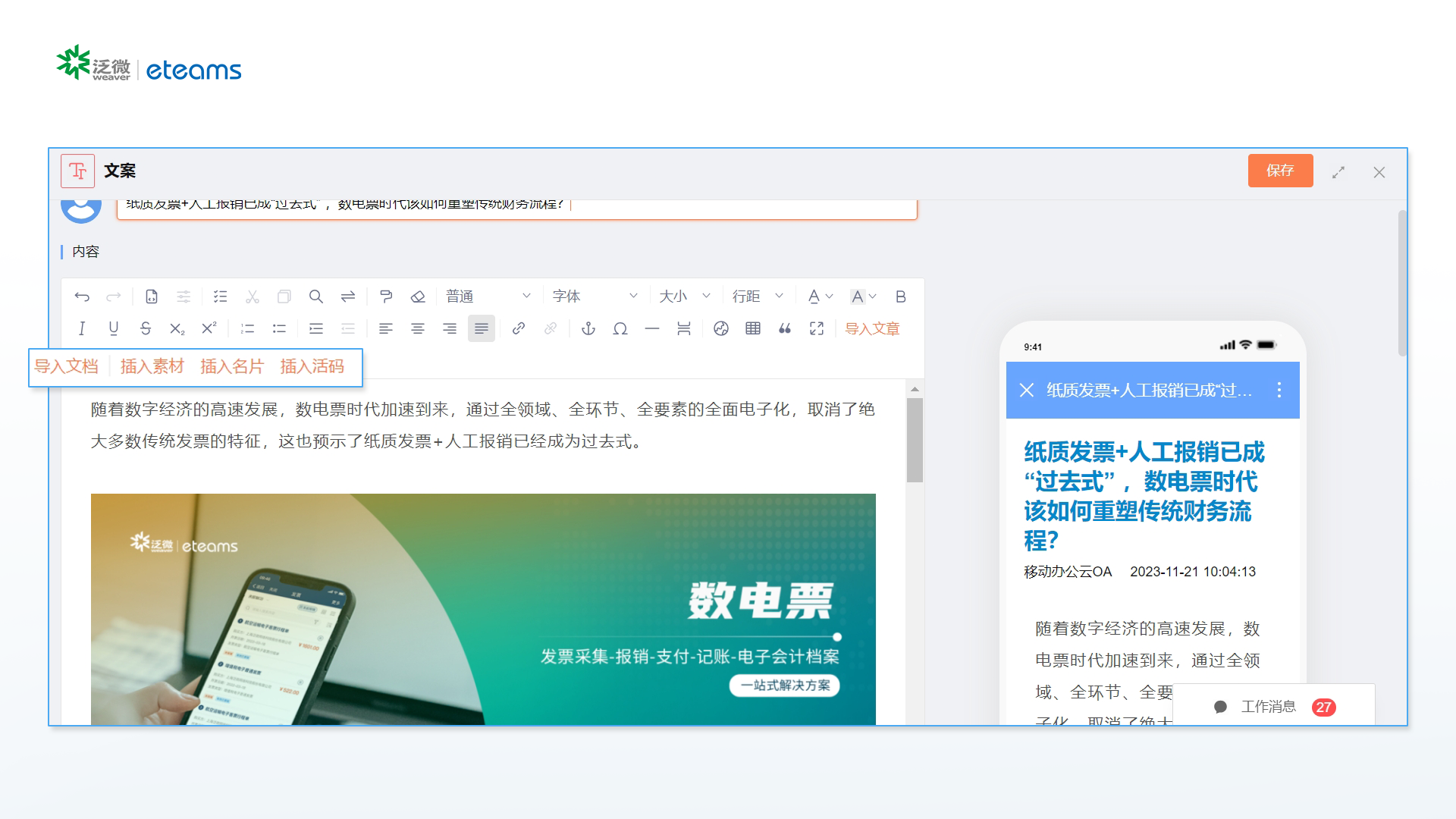Click the editor vertical scrollbar thumb
This screenshot has height=819, width=1456.
coord(915,440)
